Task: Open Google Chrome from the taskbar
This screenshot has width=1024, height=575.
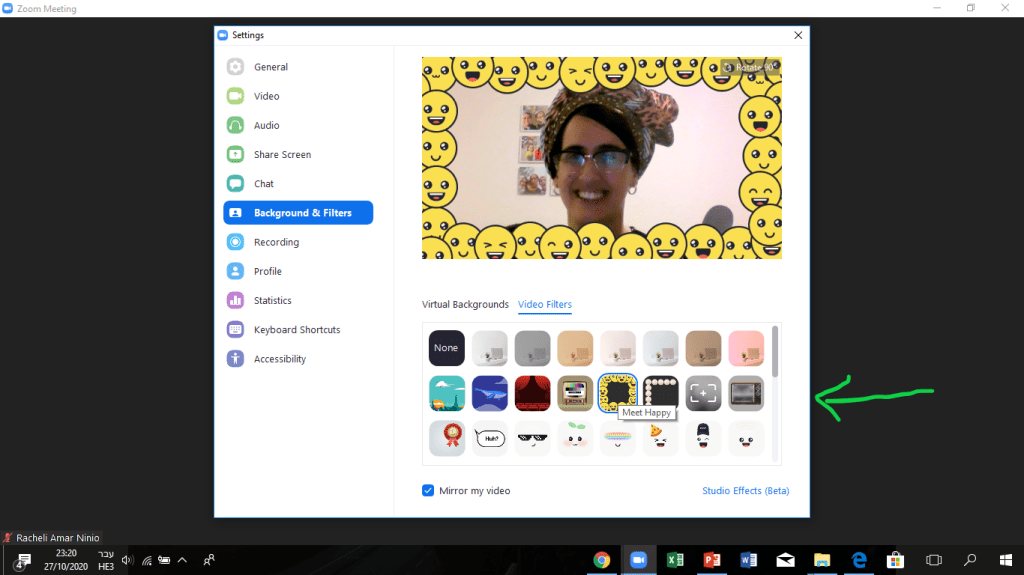Action: point(602,560)
